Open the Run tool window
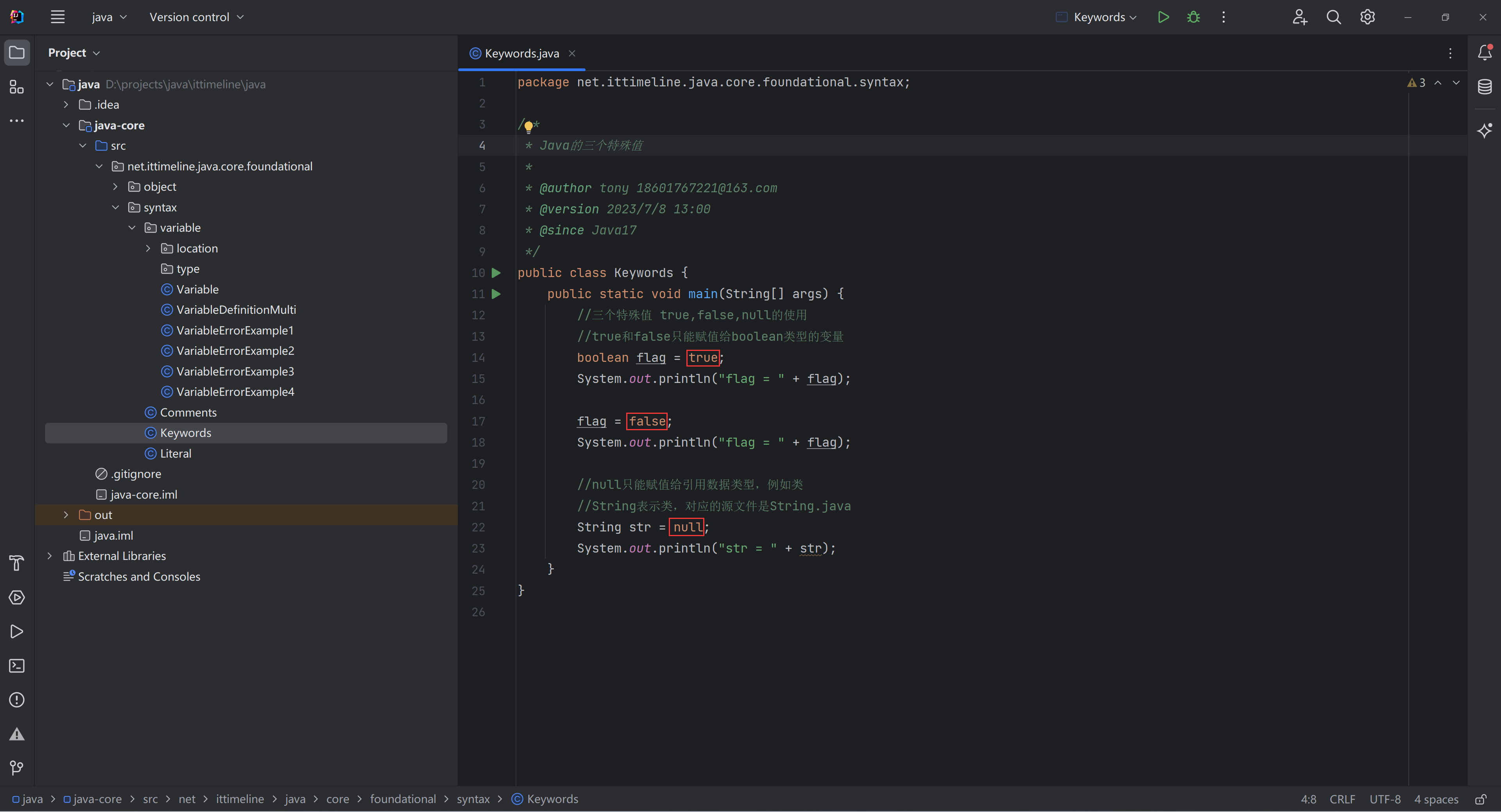This screenshot has width=1501, height=812. point(17,631)
